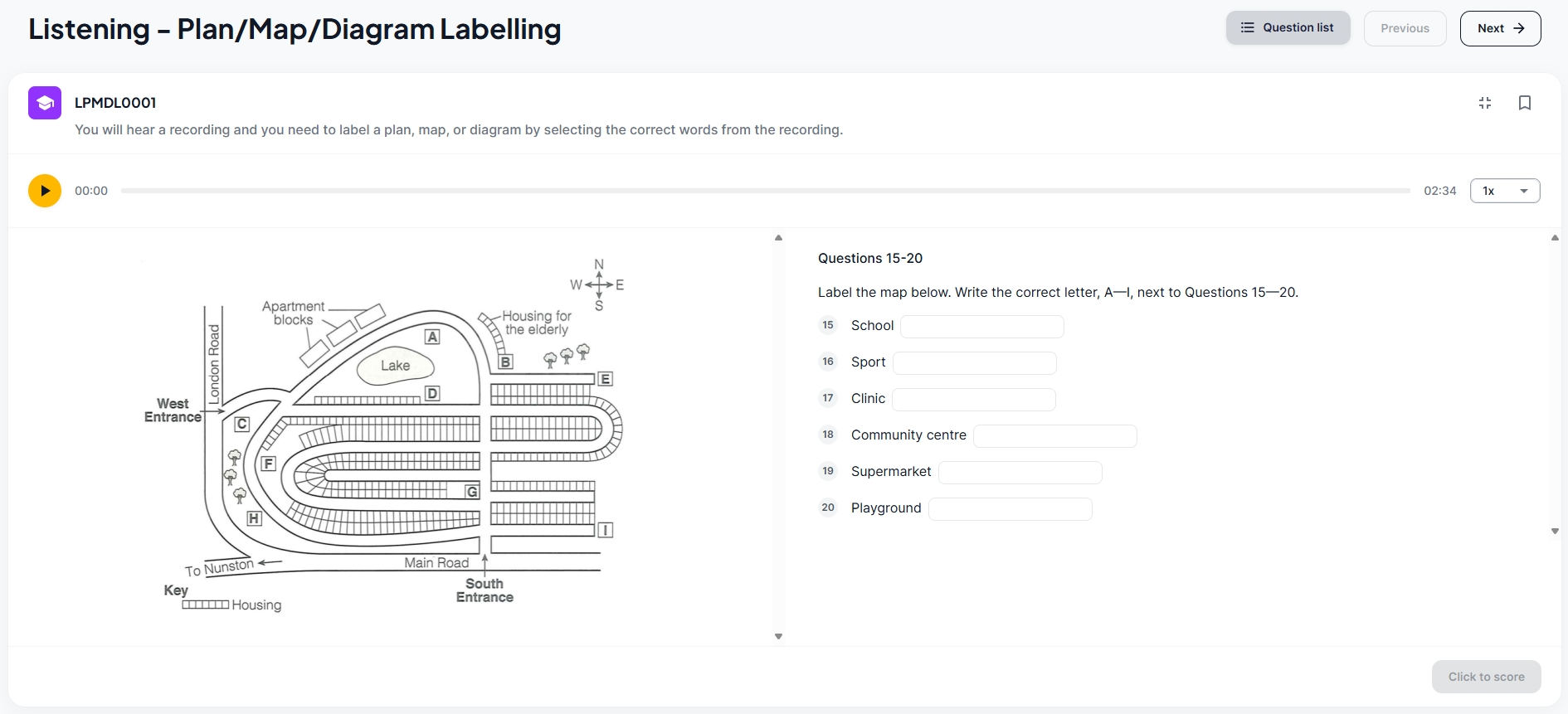The width and height of the screenshot is (1568, 714).
Task: Click the School answer field
Action: tap(981, 327)
